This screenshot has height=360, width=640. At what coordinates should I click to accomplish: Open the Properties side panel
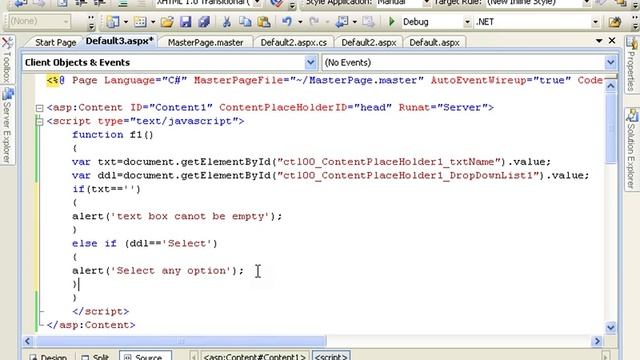(x=632, y=64)
